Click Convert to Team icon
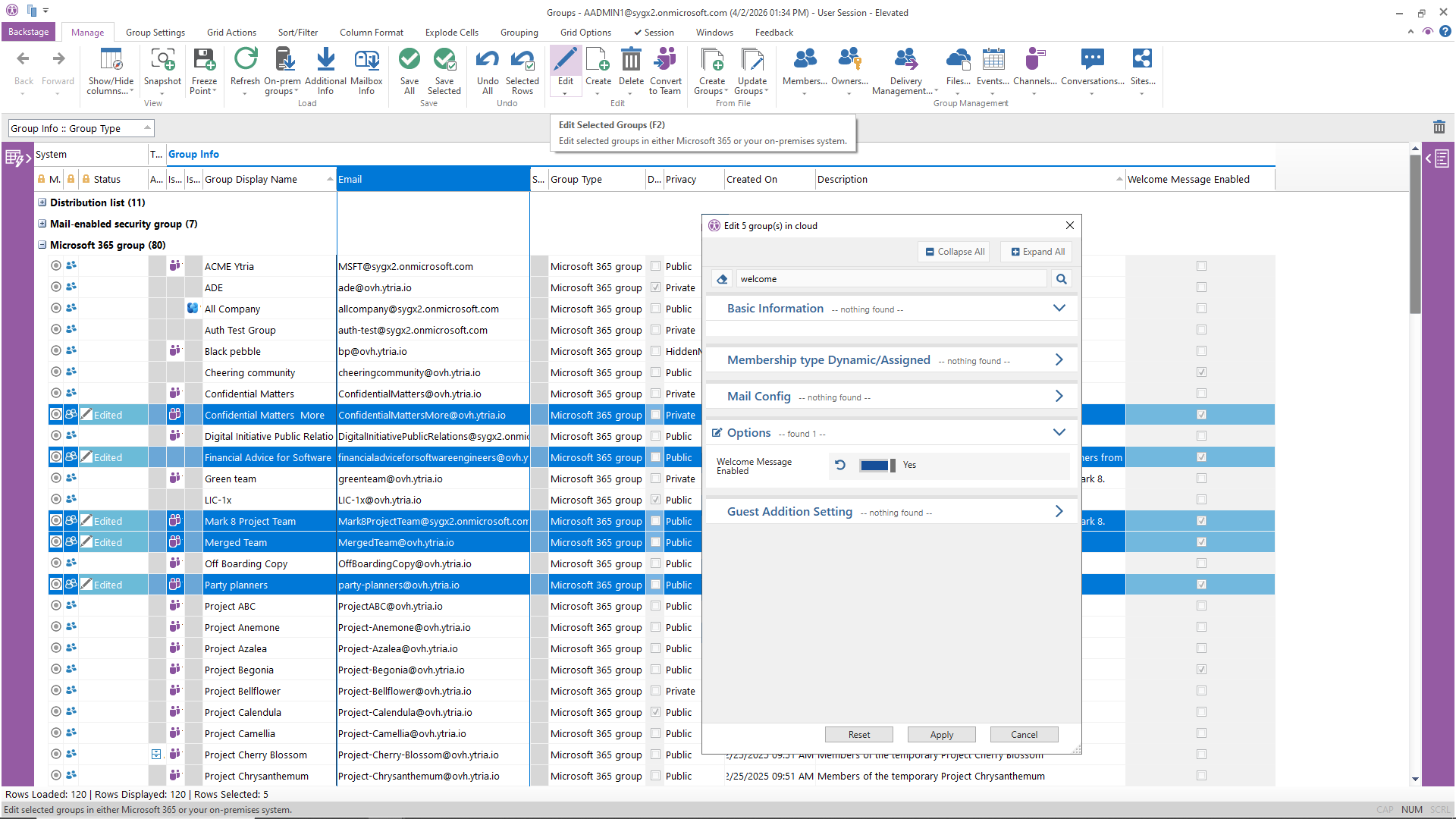 pyautogui.click(x=665, y=60)
